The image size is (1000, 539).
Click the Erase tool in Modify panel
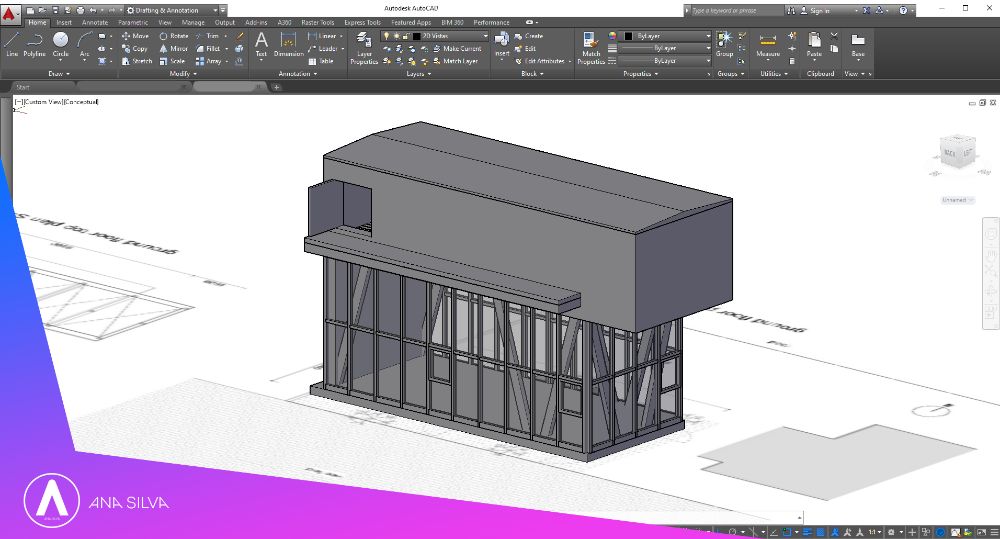(240, 36)
